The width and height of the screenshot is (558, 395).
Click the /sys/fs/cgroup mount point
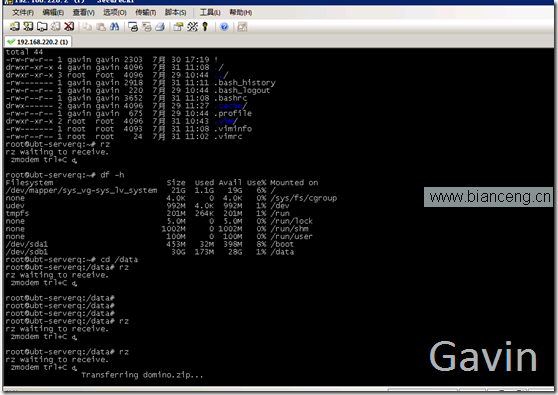point(304,198)
